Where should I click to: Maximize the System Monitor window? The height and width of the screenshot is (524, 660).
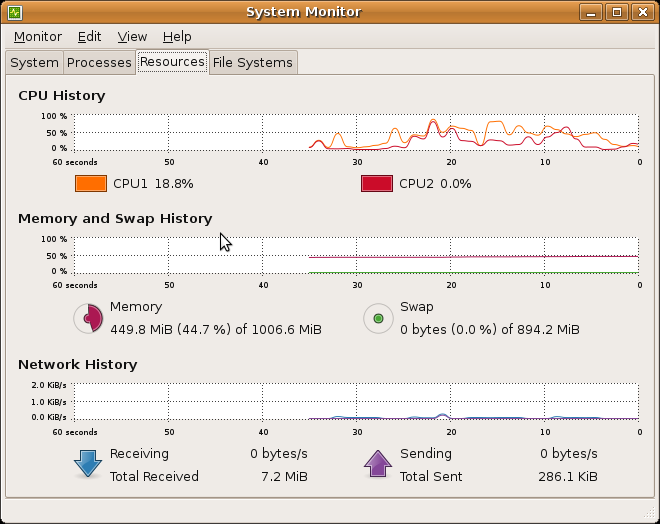coord(617,12)
